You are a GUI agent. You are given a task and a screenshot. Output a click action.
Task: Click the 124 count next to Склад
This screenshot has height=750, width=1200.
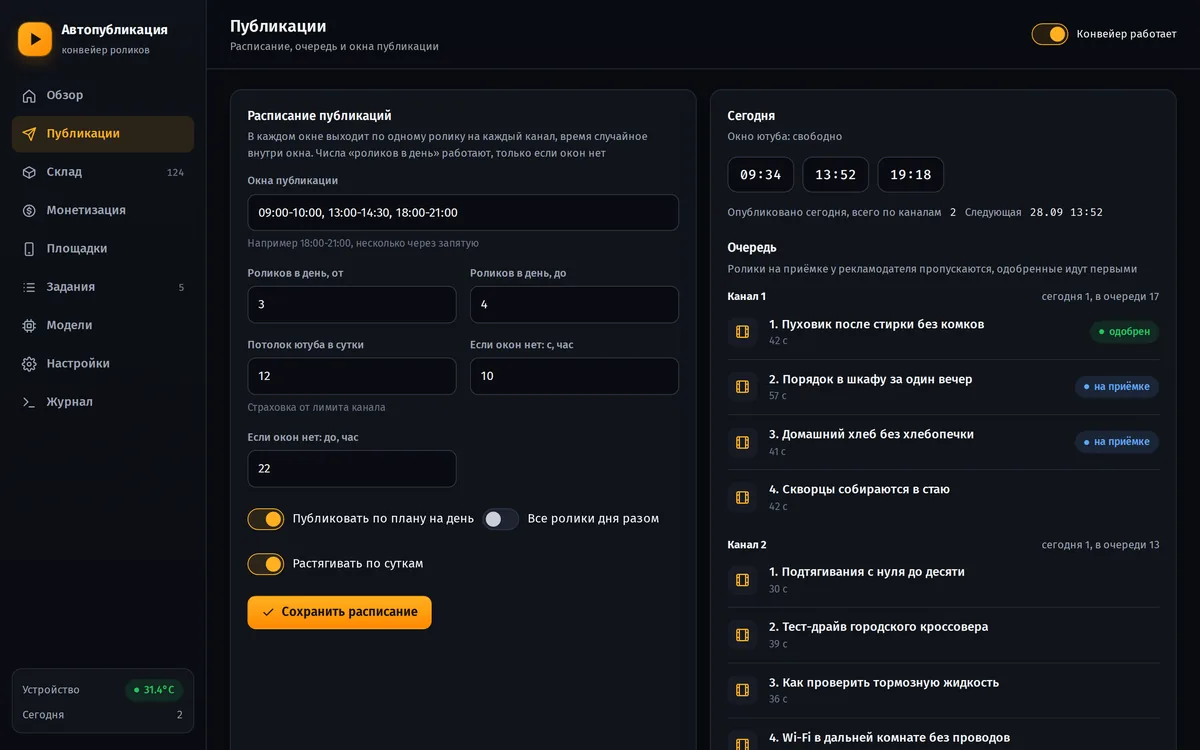pyautogui.click(x=175, y=173)
